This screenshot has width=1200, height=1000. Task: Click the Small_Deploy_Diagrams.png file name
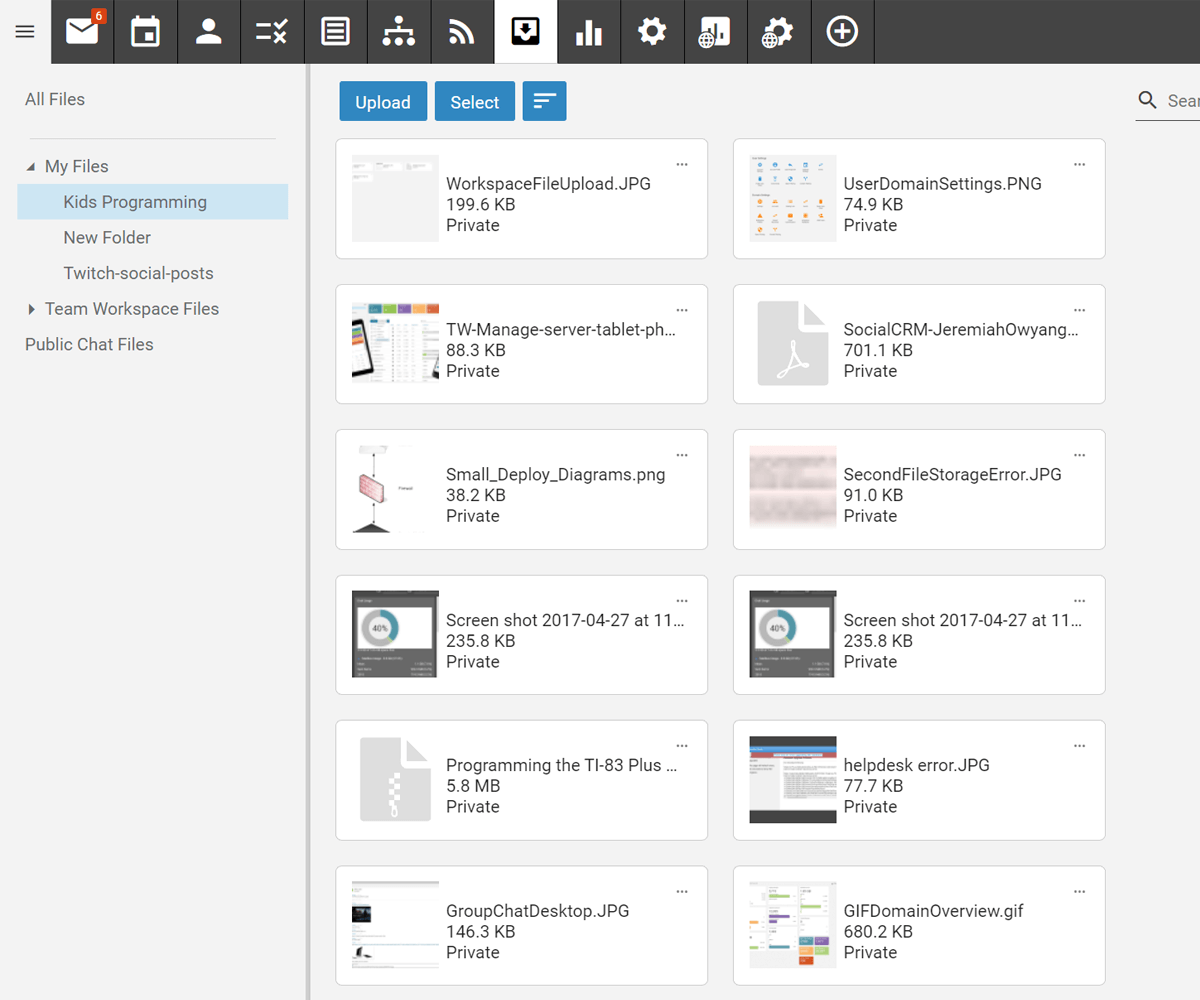click(x=555, y=475)
